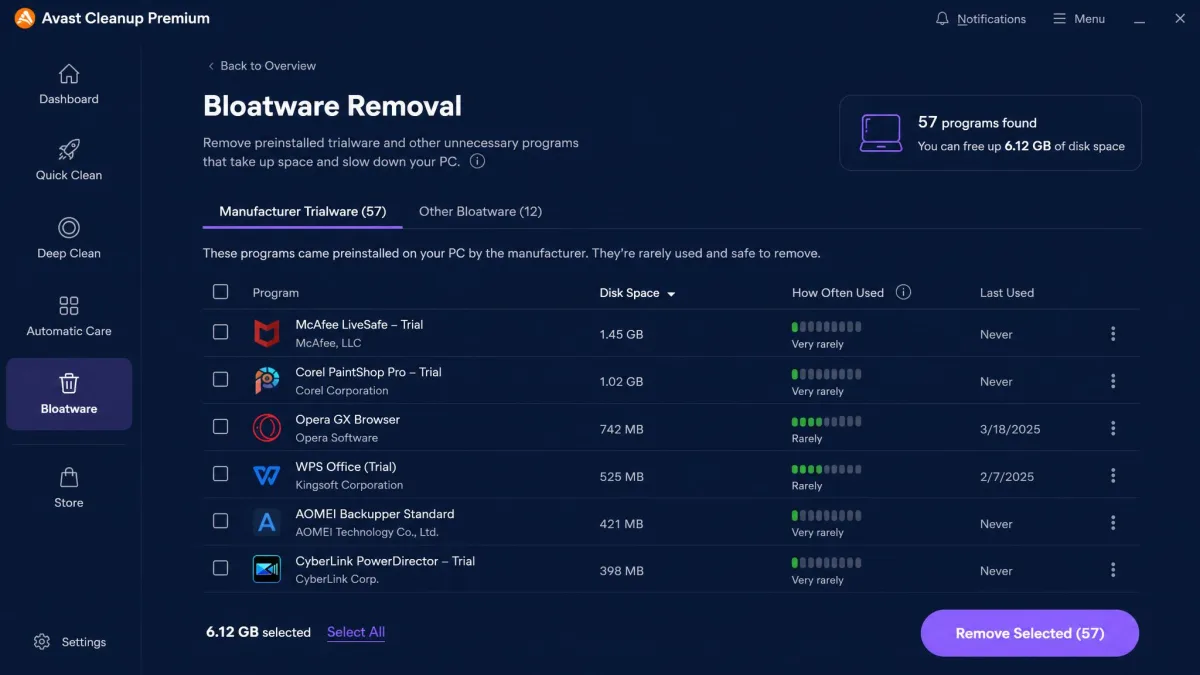Image resolution: width=1200 pixels, height=675 pixels.
Task: Open more options for McAfee LiveSafe
Action: [x=1113, y=334]
